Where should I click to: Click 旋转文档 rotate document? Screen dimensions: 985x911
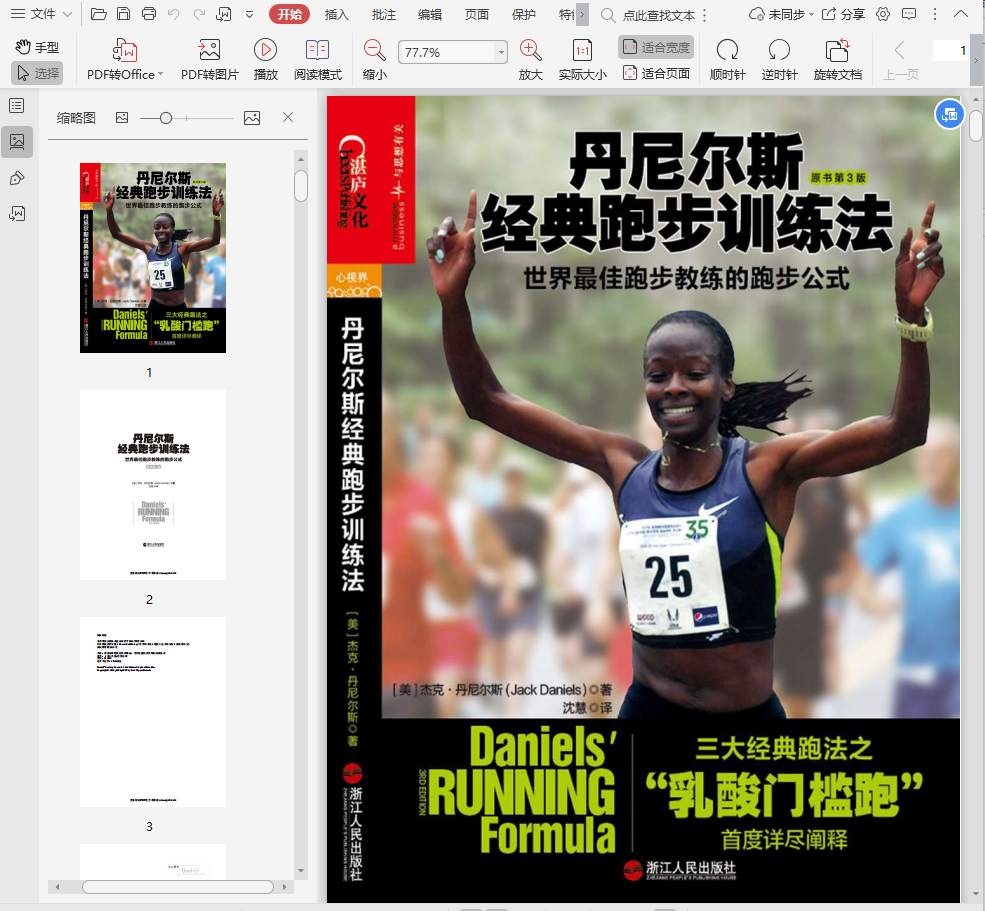click(x=837, y=60)
